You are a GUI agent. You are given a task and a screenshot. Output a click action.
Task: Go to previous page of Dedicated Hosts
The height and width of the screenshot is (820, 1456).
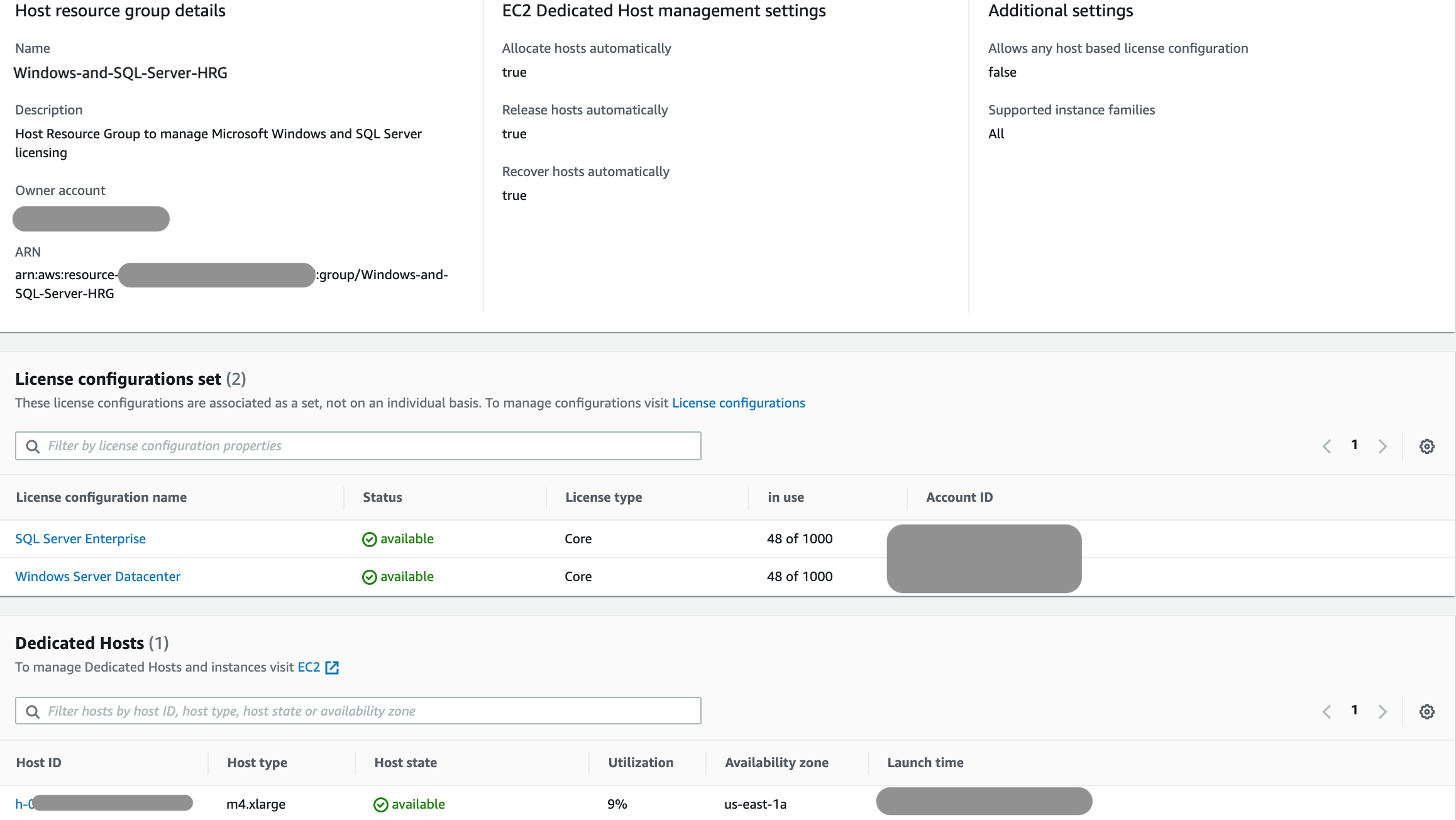(x=1327, y=712)
